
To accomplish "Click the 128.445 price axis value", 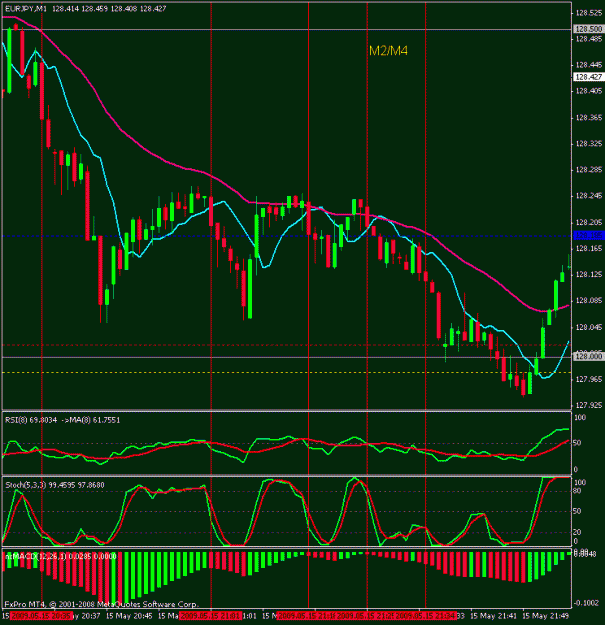I will tap(589, 65).
